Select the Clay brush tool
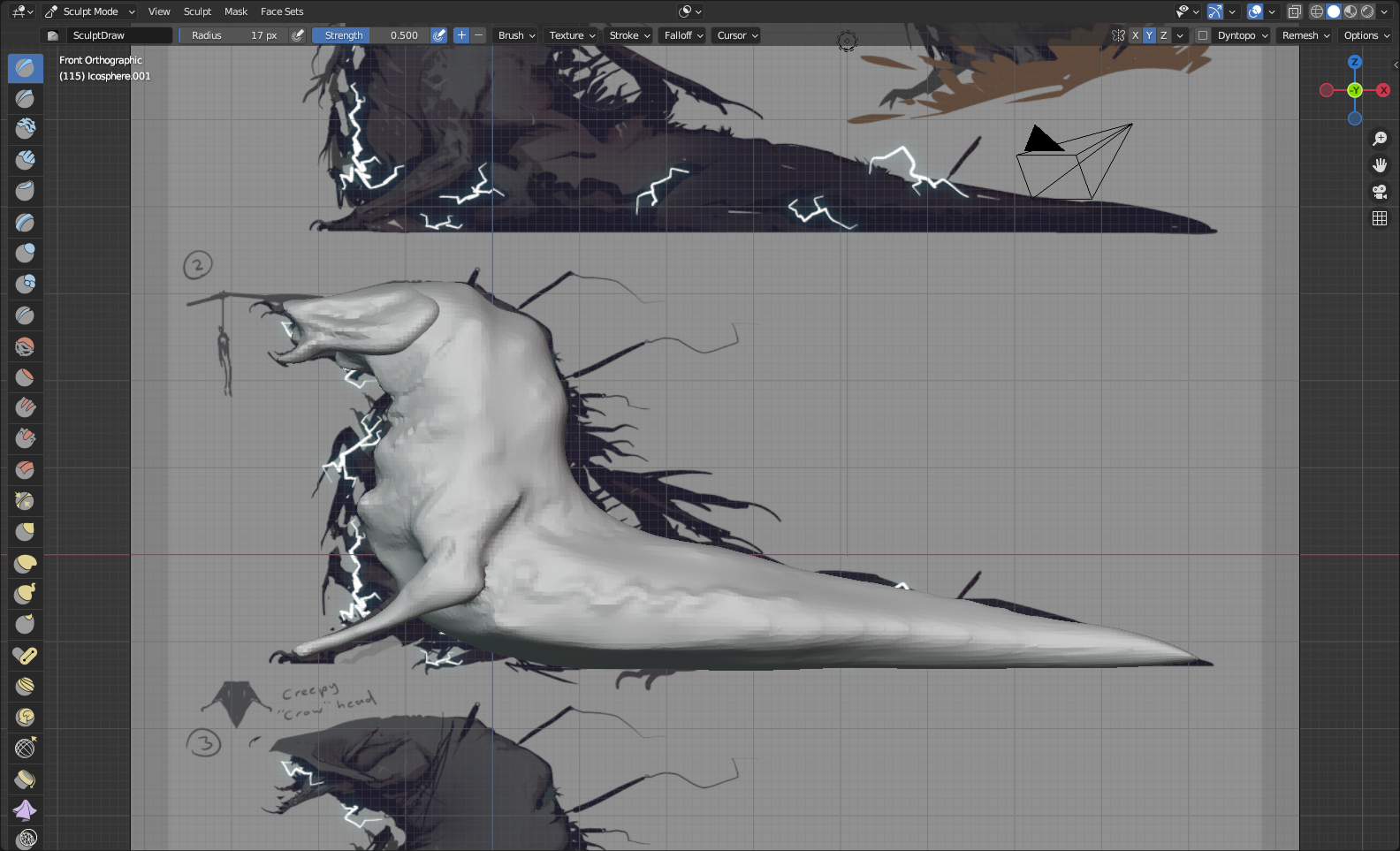This screenshot has height=851, width=1400. pyautogui.click(x=26, y=130)
